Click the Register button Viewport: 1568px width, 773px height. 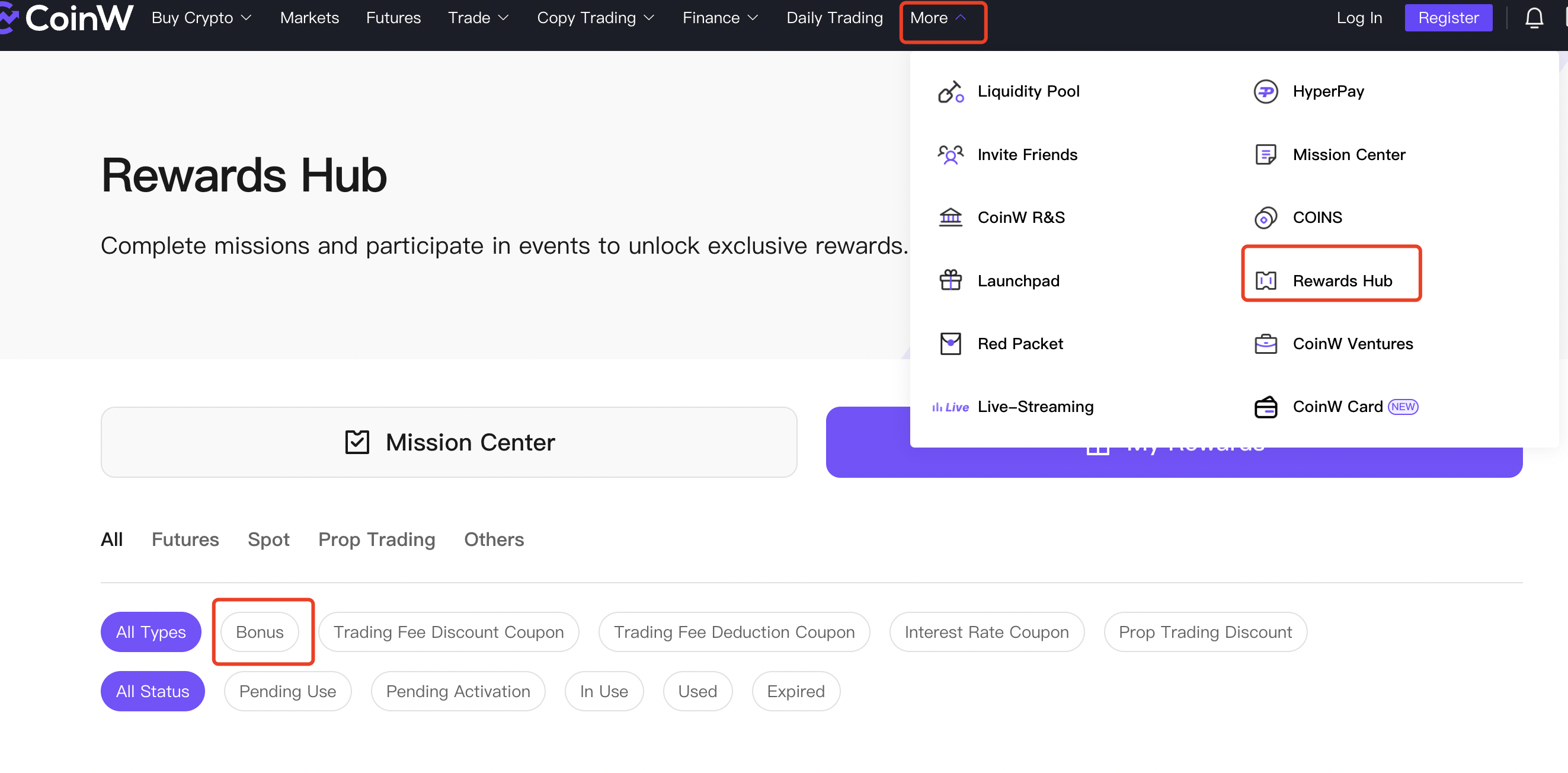1448,18
